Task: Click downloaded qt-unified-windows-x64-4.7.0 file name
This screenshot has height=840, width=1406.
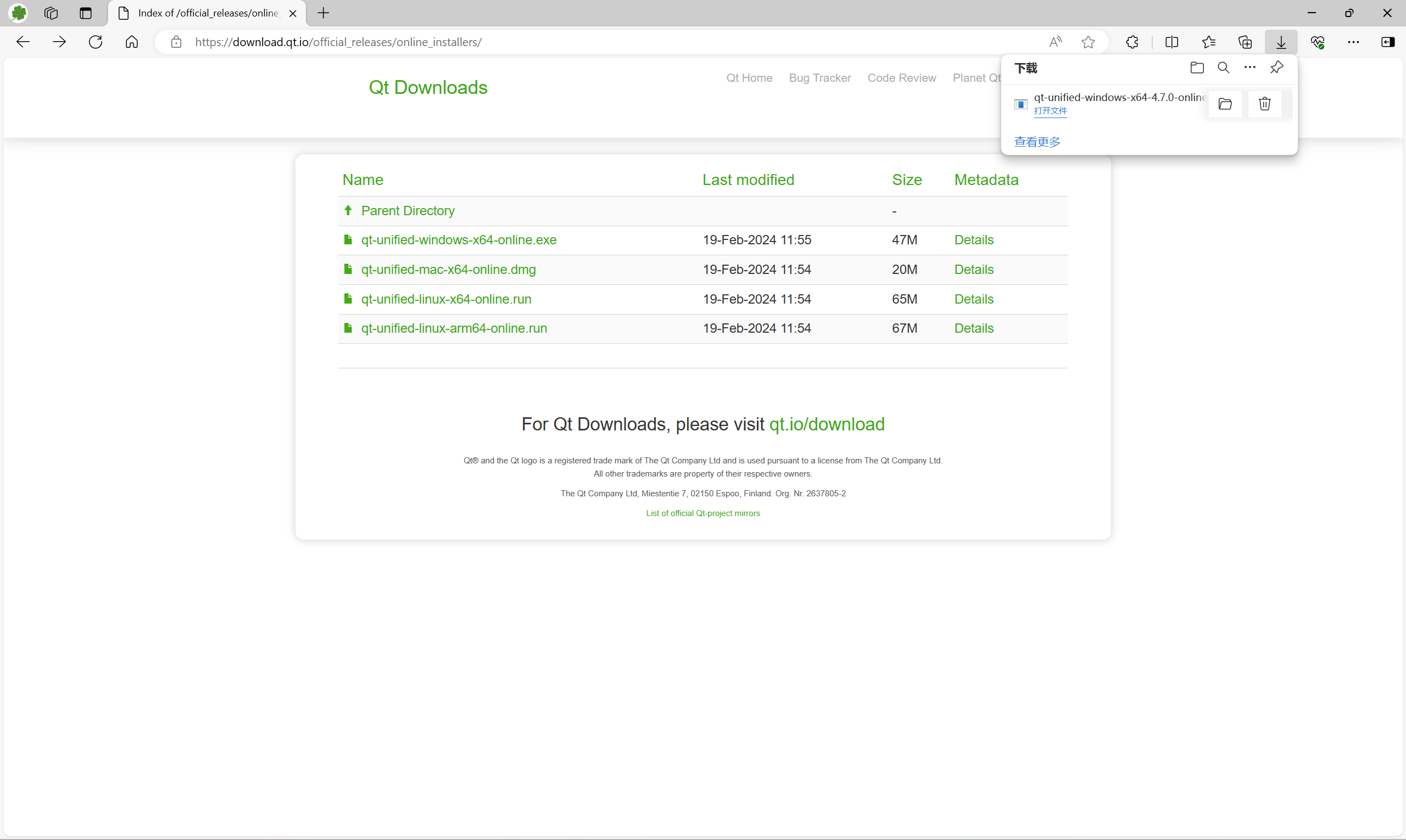Action: (1119, 97)
